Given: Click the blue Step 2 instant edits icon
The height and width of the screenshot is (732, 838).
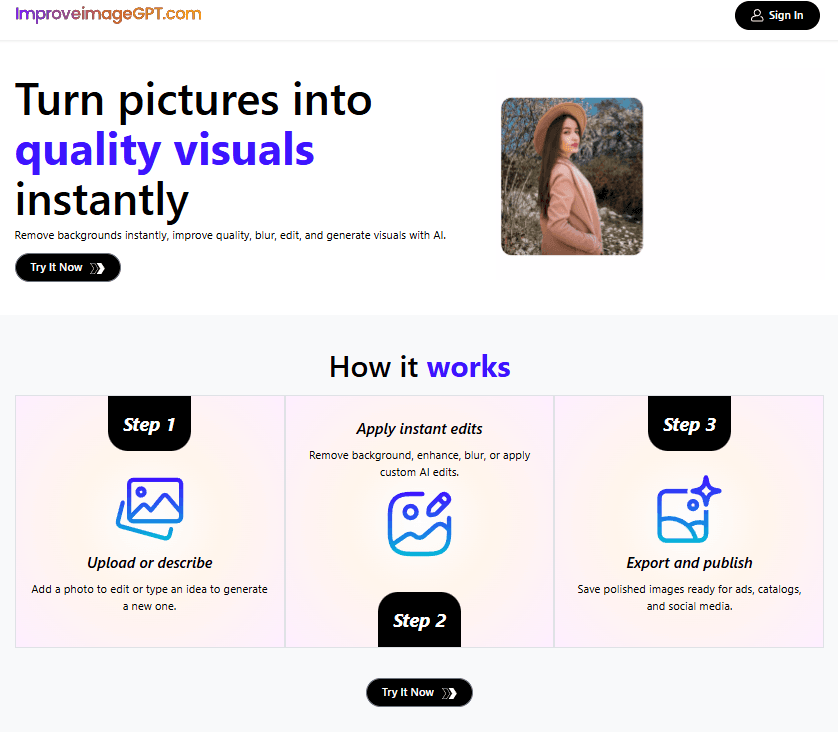Looking at the screenshot, I should click(x=419, y=520).
